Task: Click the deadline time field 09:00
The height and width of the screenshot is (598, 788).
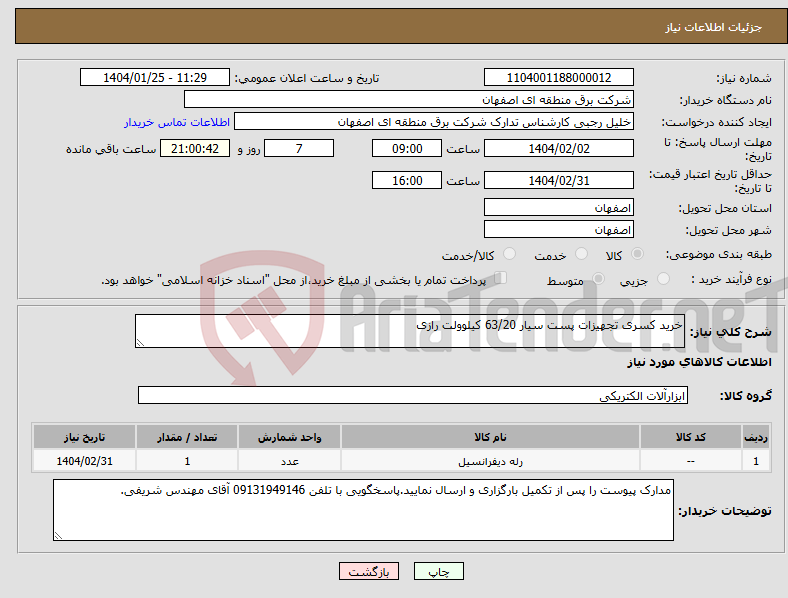Action: [407, 148]
